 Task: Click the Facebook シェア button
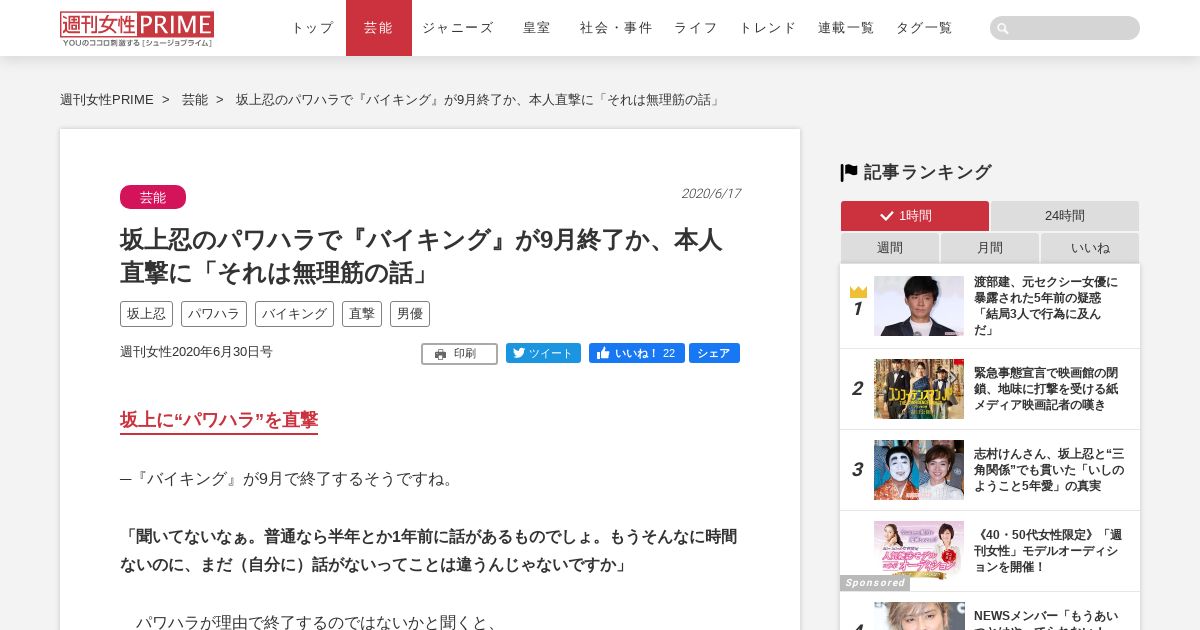pyautogui.click(x=714, y=353)
